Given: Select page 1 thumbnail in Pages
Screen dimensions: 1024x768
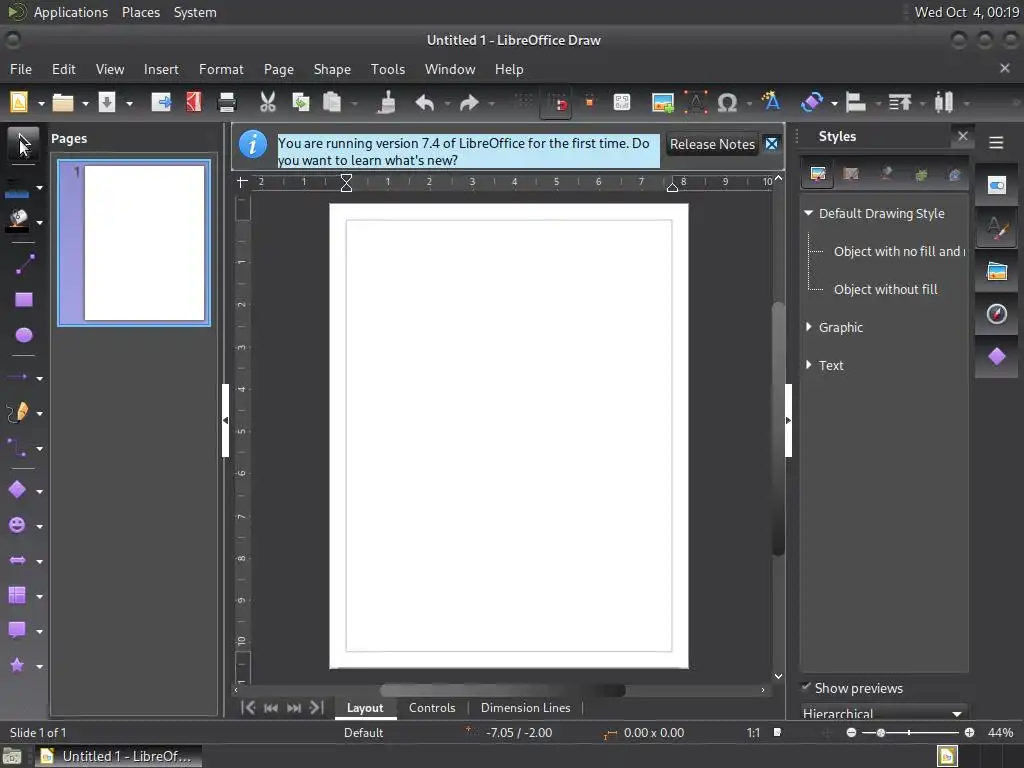Looking at the screenshot, I should [x=134, y=243].
